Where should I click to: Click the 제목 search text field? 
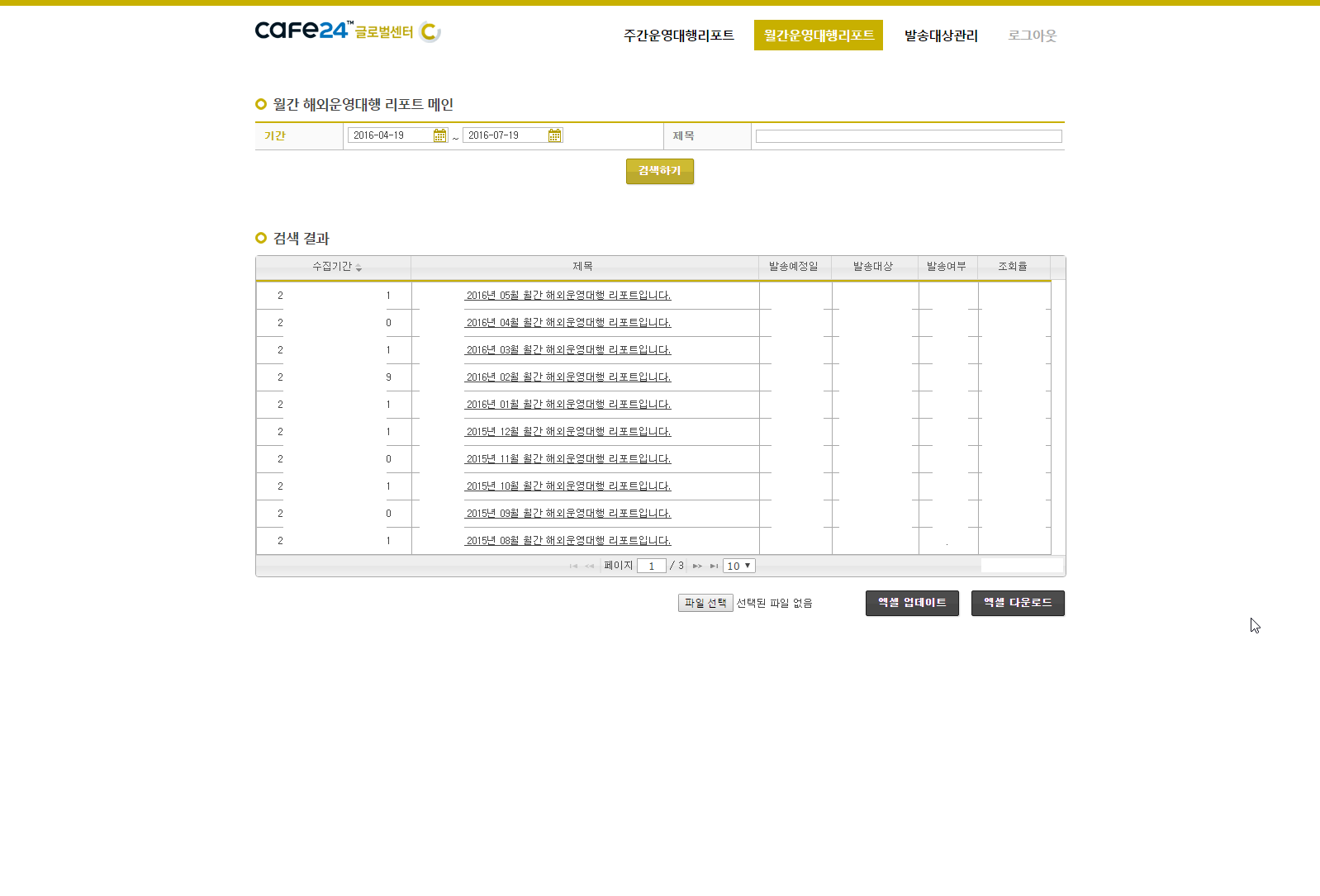coord(909,136)
